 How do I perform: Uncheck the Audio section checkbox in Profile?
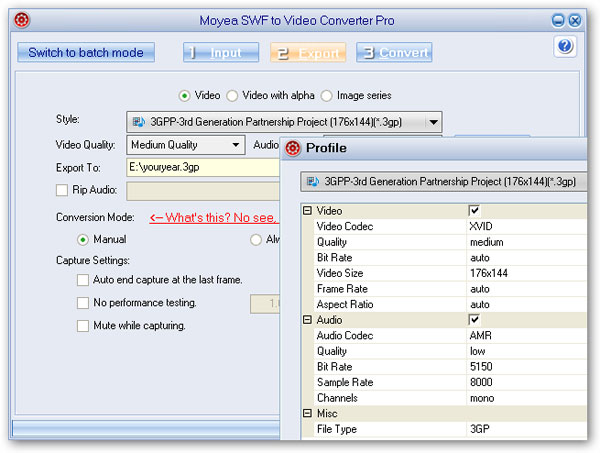point(474,319)
